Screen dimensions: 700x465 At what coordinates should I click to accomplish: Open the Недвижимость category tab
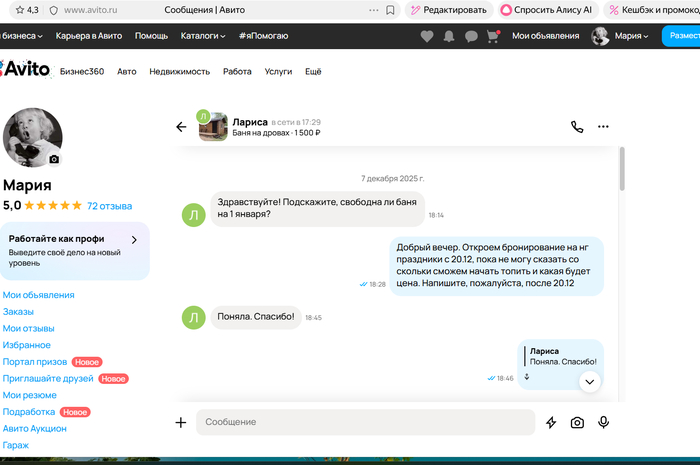pyautogui.click(x=180, y=72)
